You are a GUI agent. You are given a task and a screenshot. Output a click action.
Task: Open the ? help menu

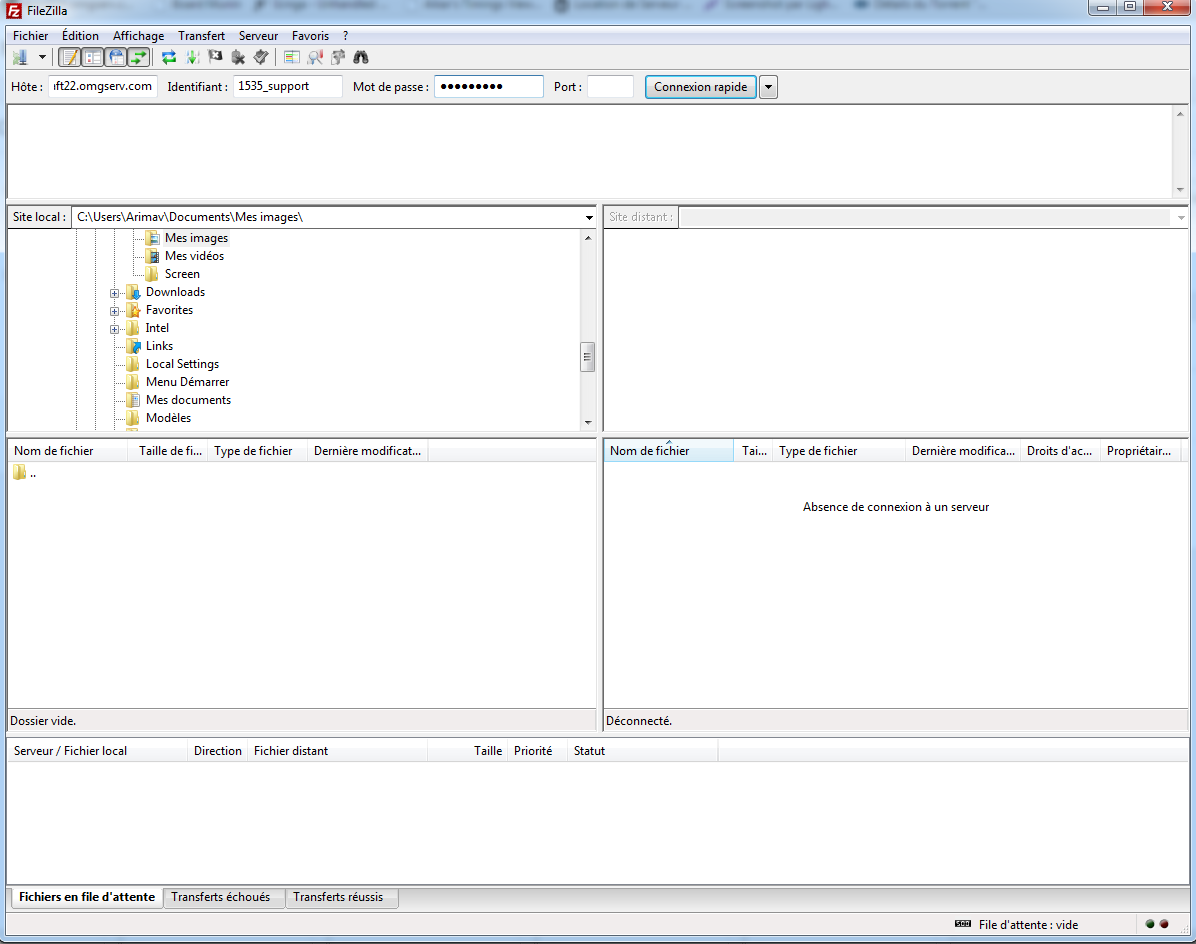point(346,36)
